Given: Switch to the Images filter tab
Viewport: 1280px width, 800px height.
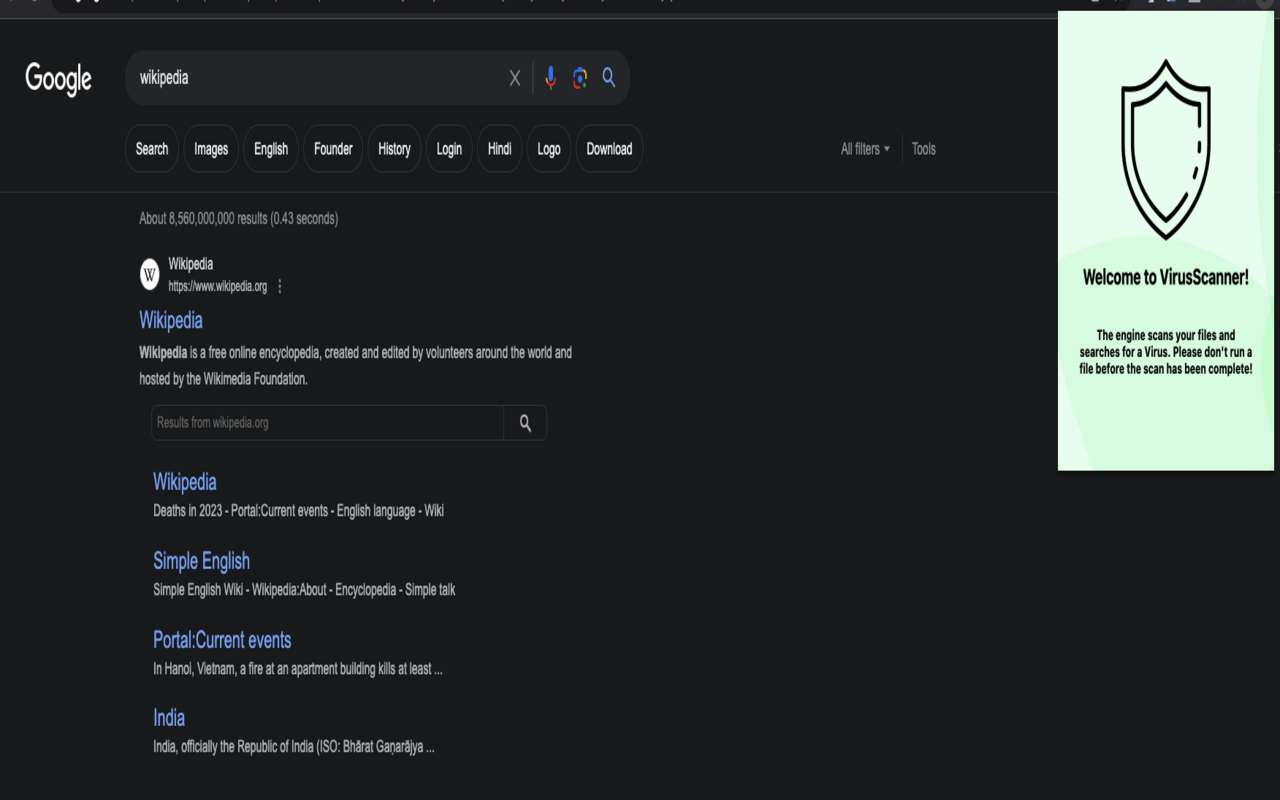Looking at the screenshot, I should tap(210, 148).
